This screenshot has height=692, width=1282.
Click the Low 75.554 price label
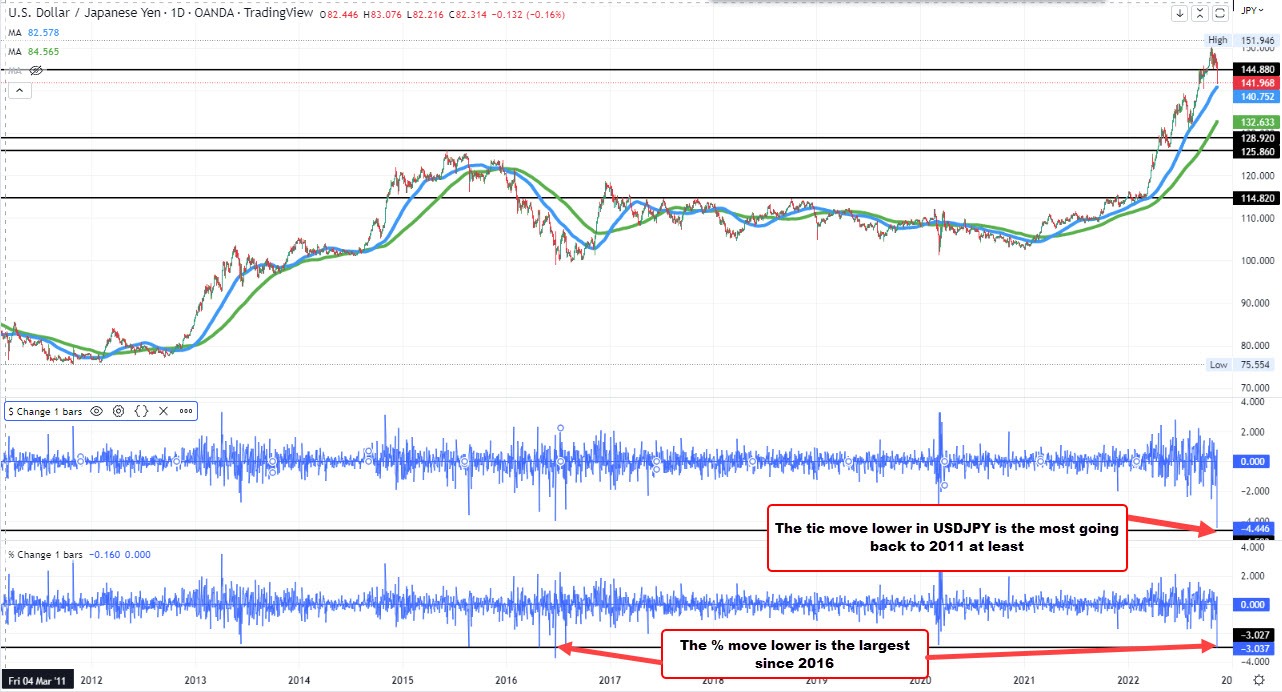point(1241,365)
